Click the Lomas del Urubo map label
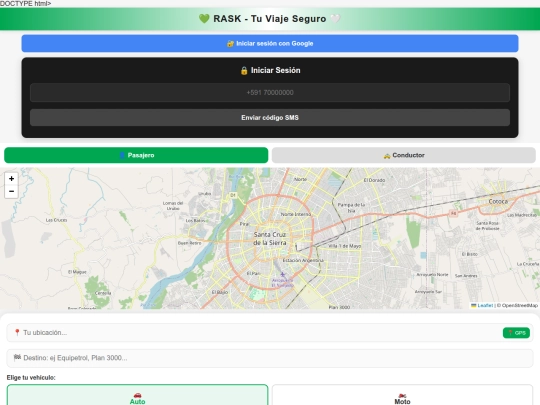The width and height of the screenshot is (540, 405). [173, 206]
